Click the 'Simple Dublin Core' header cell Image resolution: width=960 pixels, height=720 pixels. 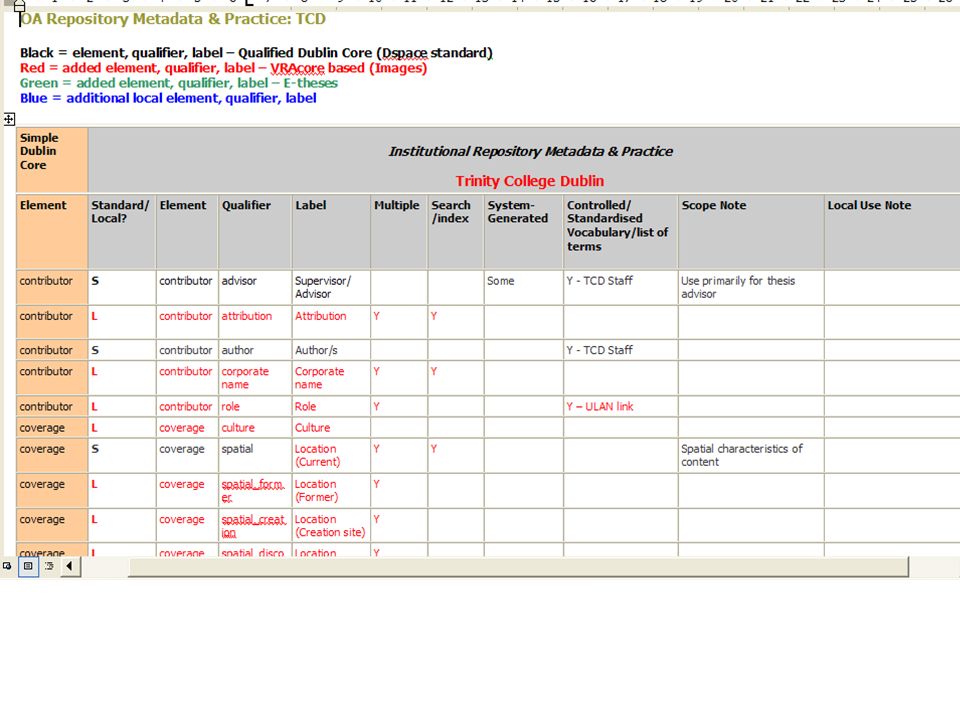(52, 160)
